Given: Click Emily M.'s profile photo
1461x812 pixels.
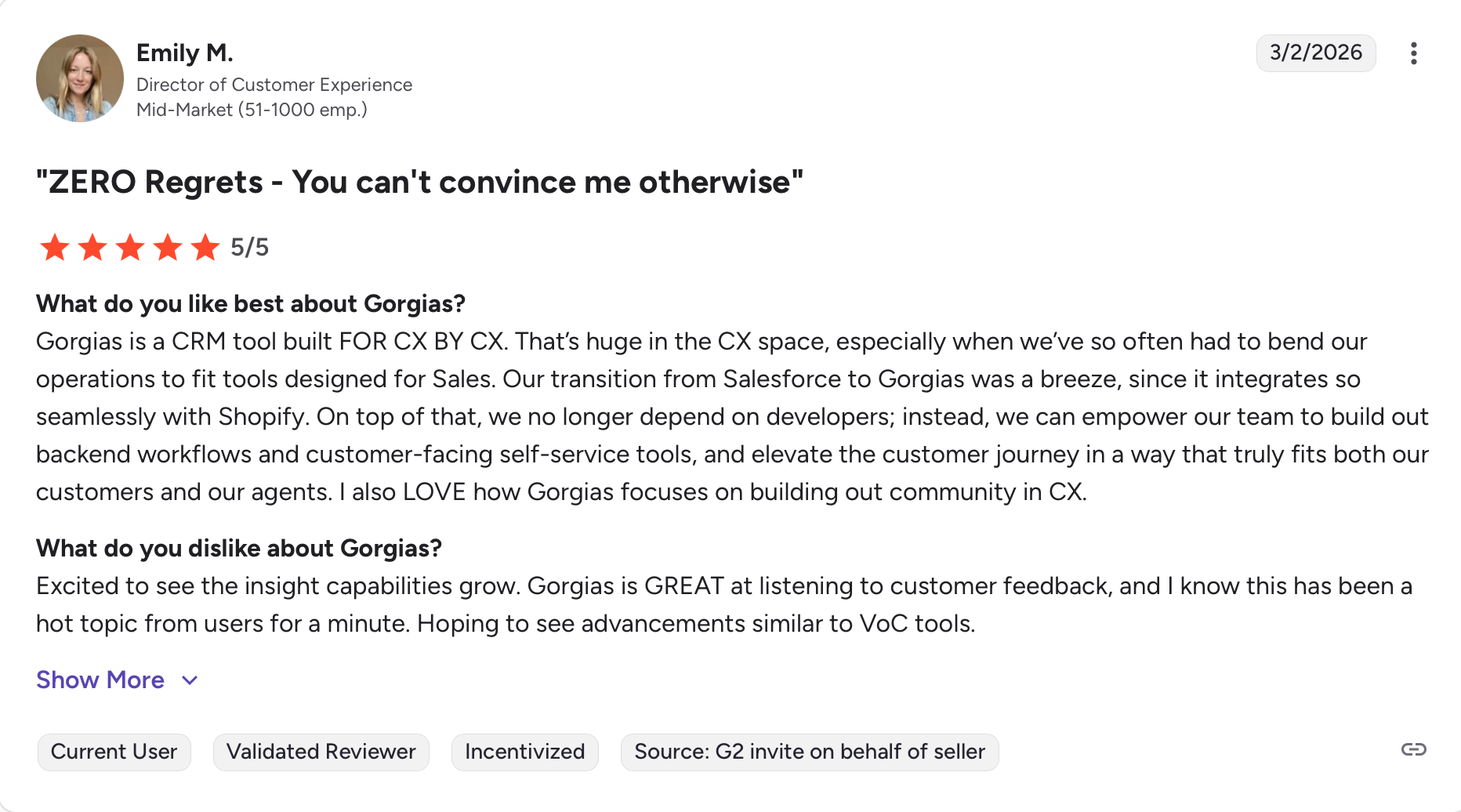Looking at the screenshot, I should [x=80, y=78].
